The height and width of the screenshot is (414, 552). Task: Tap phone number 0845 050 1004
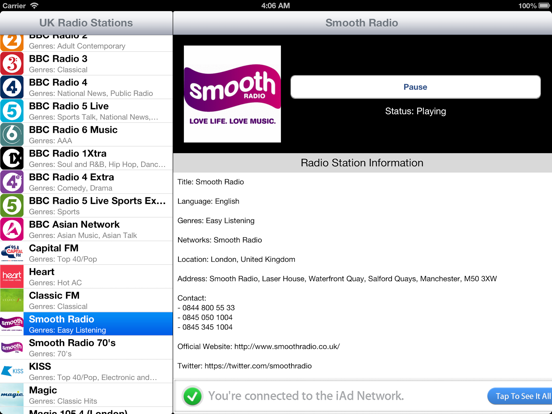pos(207,317)
